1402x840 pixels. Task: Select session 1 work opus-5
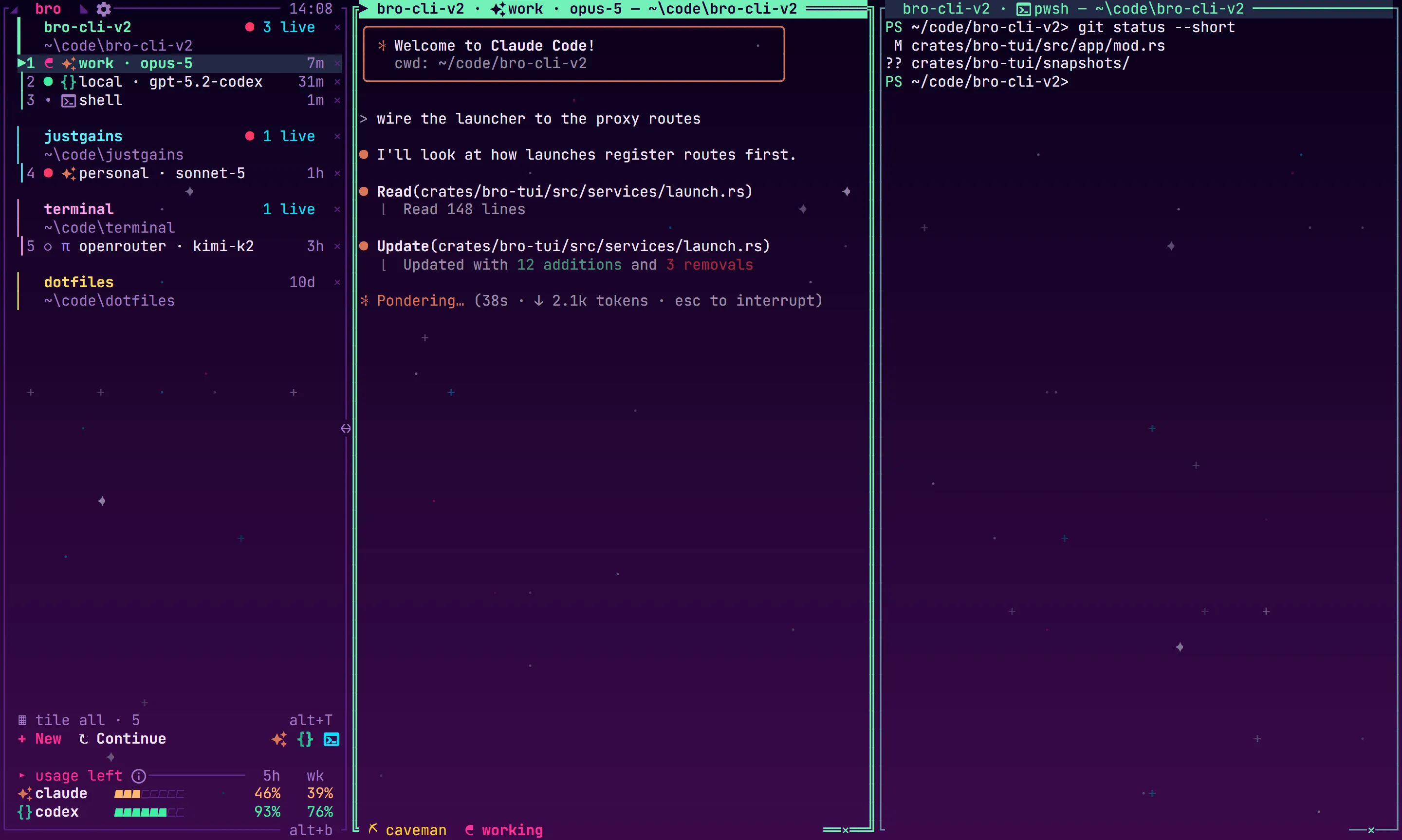(x=180, y=63)
